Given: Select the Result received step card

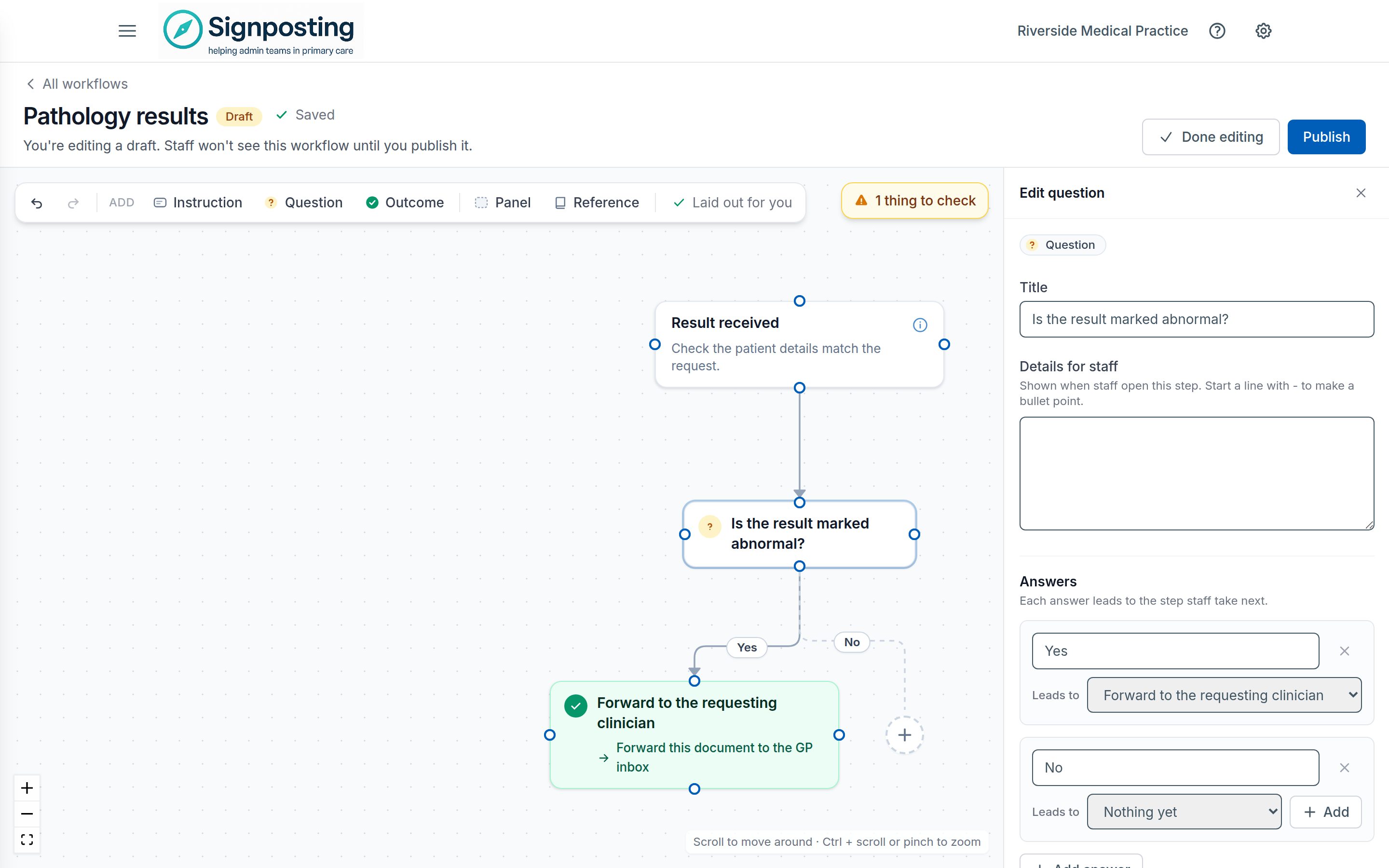Looking at the screenshot, I should [799, 344].
